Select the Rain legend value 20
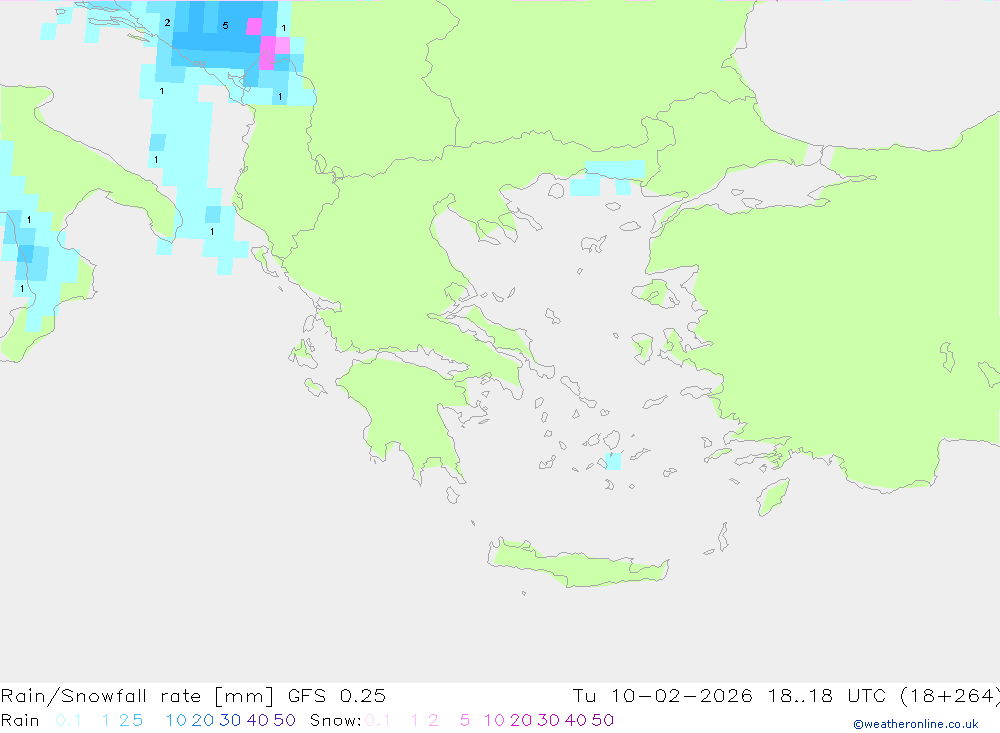The width and height of the screenshot is (1000, 733). [203, 720]
